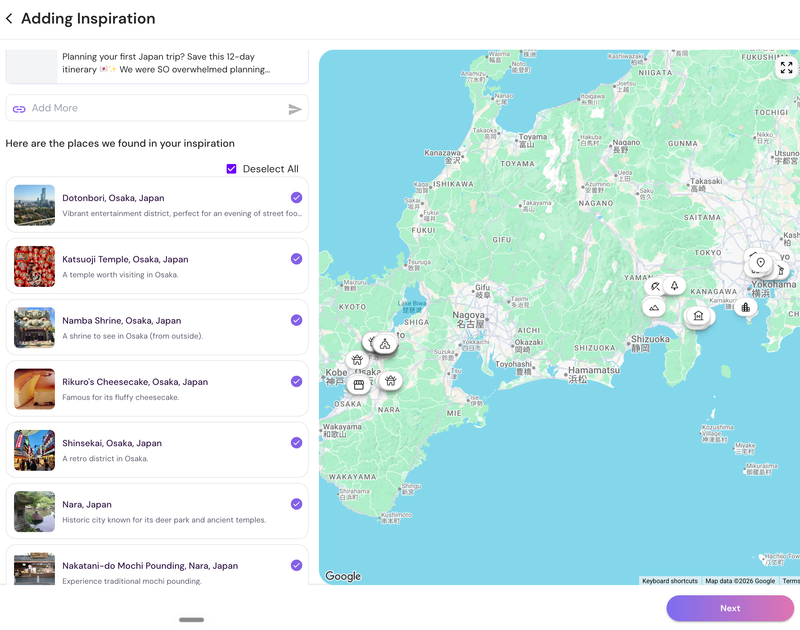Click the link icon in Add More field
This screenshot has width=800, height=630.
coord(19,109)
